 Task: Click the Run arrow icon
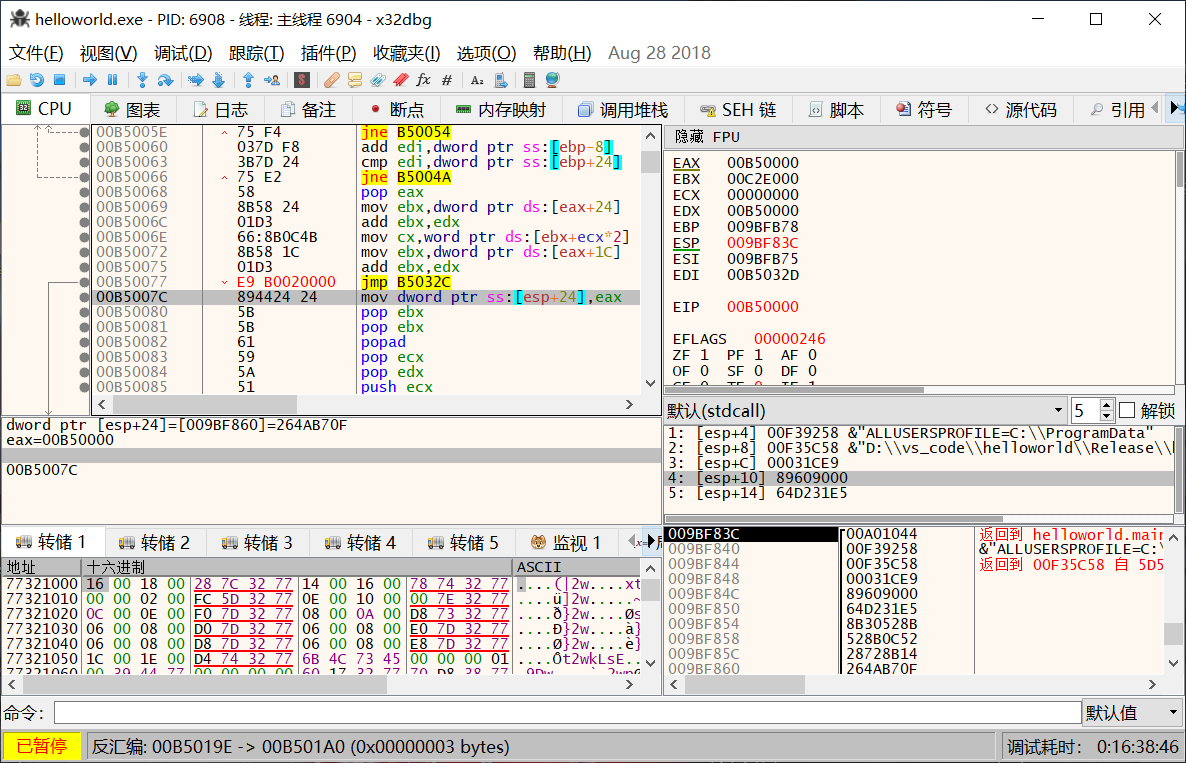coord(89,79)
